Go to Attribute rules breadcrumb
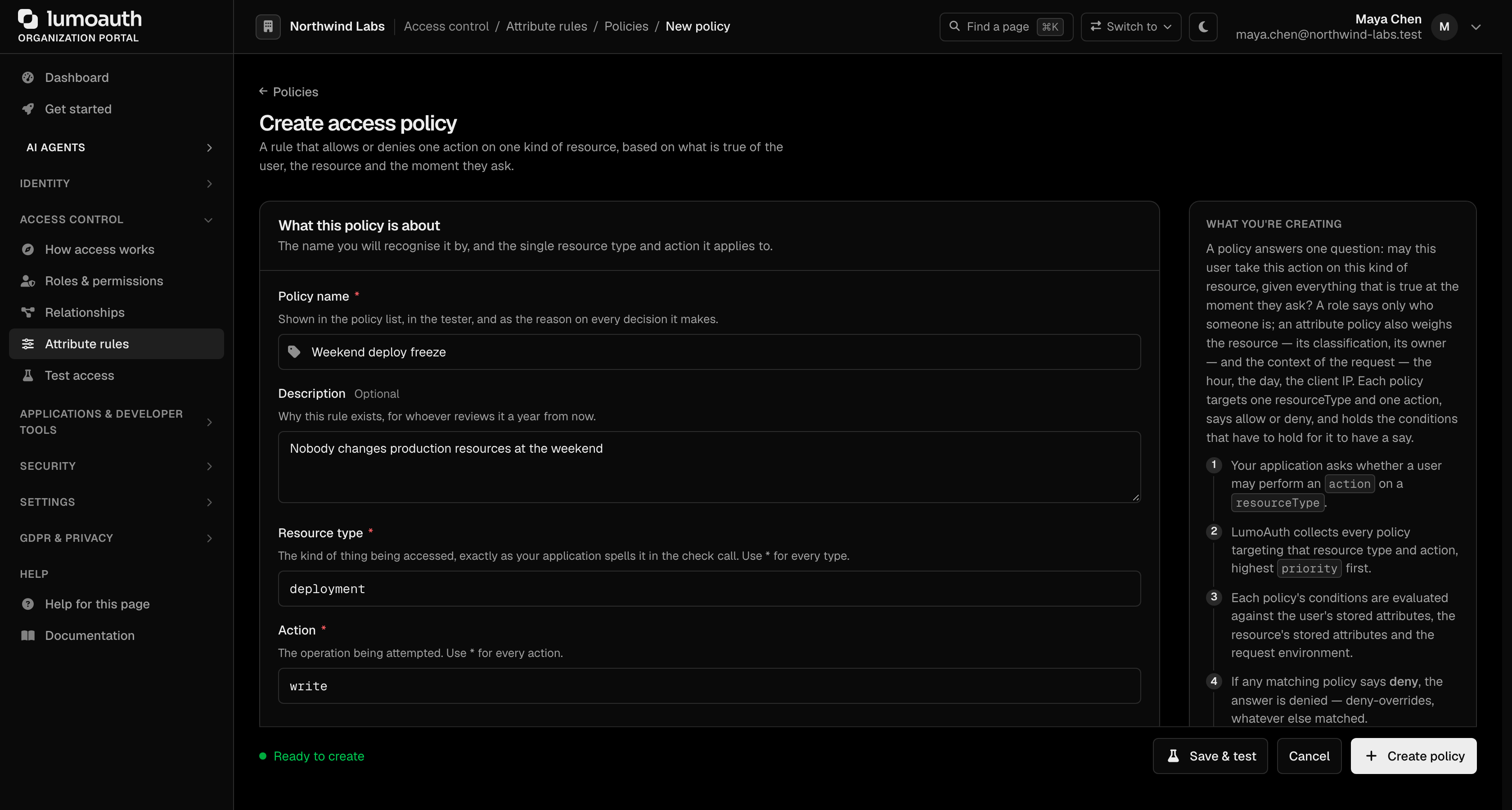The height and width of the screenshot is (810, 1512). [x=546, y=27]
